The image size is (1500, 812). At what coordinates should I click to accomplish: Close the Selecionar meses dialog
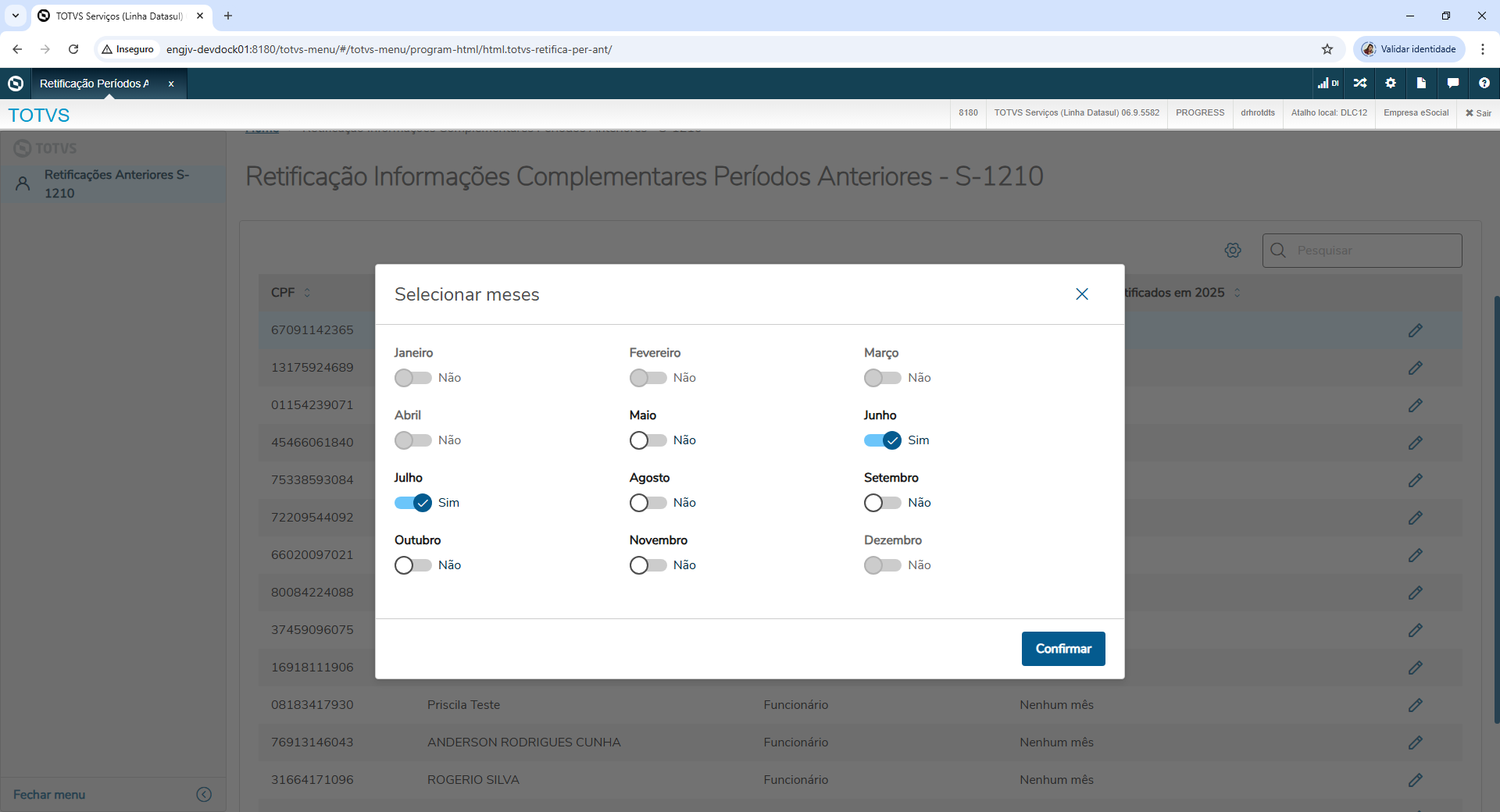(1082, 294)
